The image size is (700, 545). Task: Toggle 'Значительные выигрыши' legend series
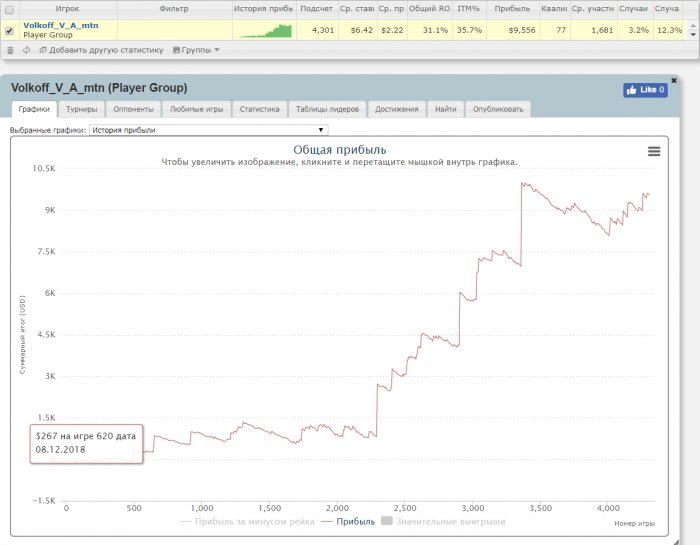click(x=443, y=521)
